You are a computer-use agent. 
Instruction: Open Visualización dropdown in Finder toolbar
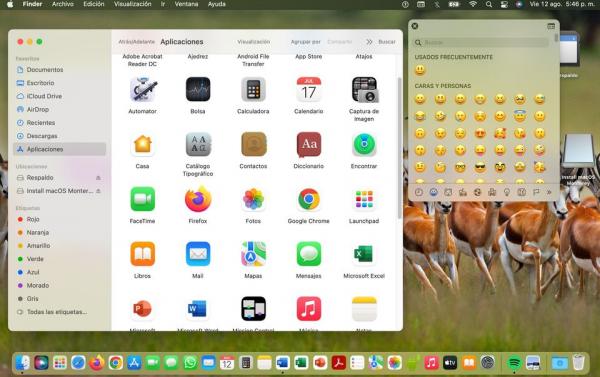[253, 42]
